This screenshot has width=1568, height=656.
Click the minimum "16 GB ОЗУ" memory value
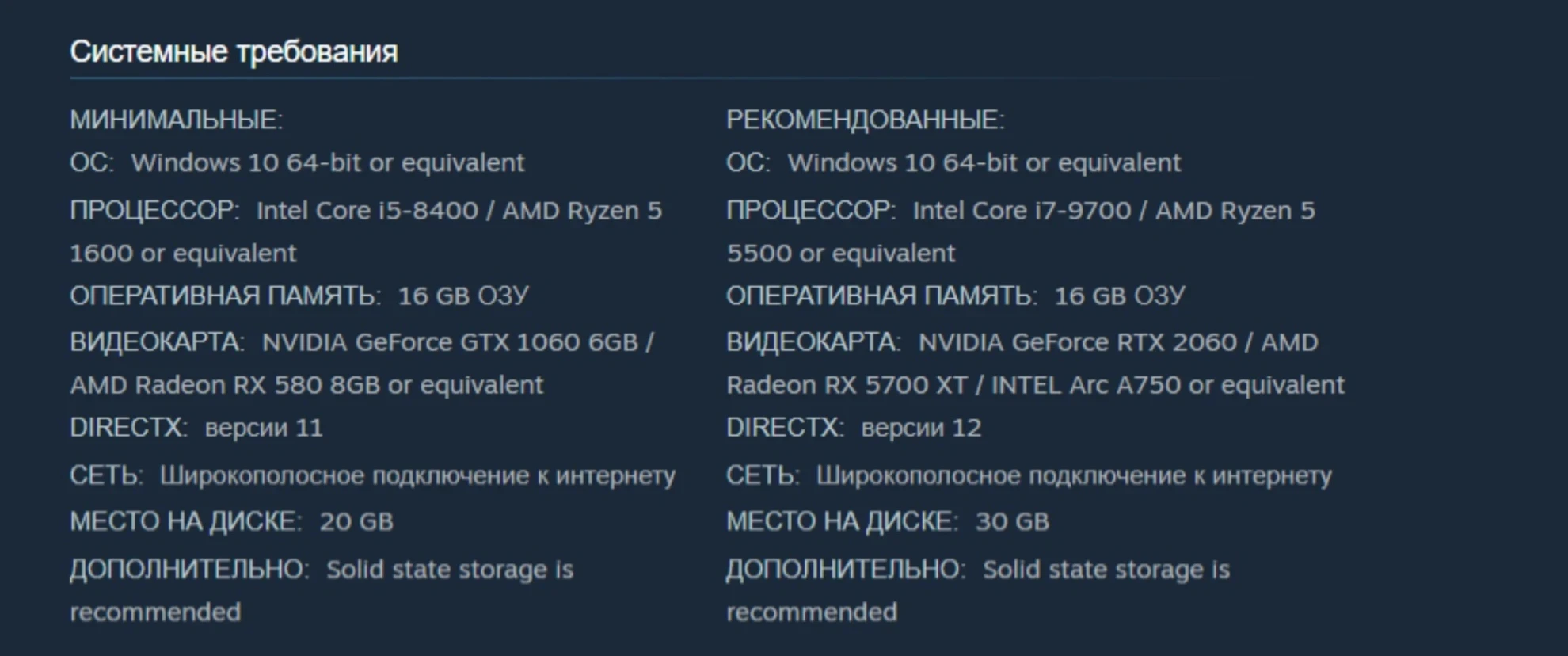click(x=463, y=296)
